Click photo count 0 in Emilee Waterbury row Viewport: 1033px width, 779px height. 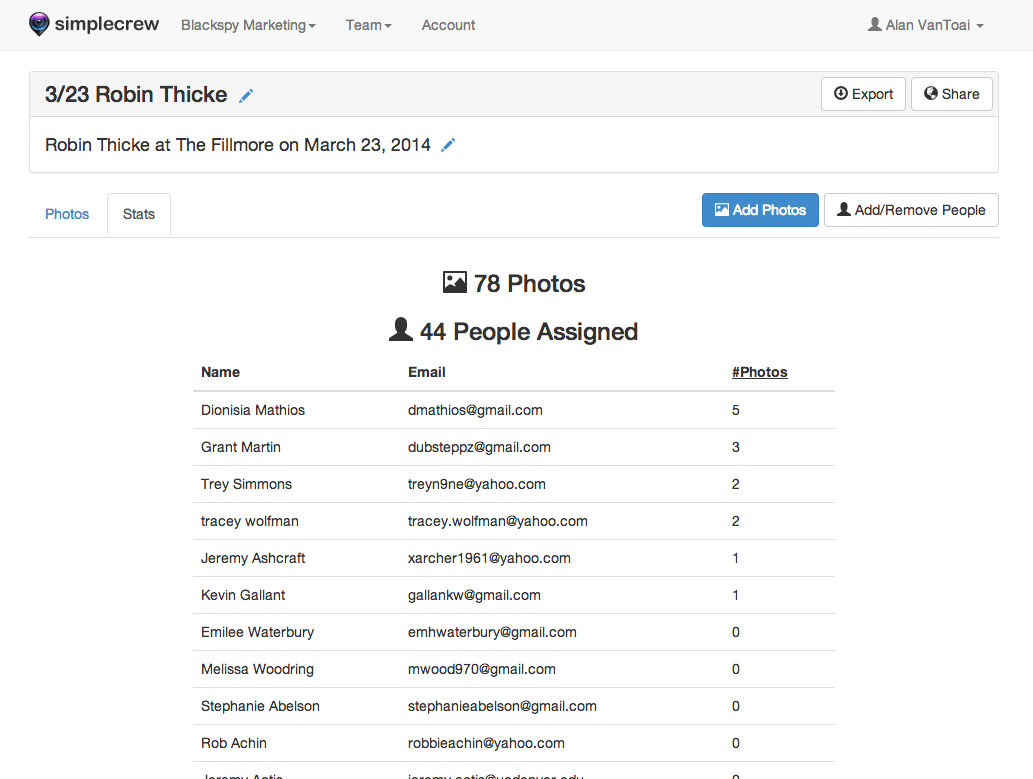736,631
